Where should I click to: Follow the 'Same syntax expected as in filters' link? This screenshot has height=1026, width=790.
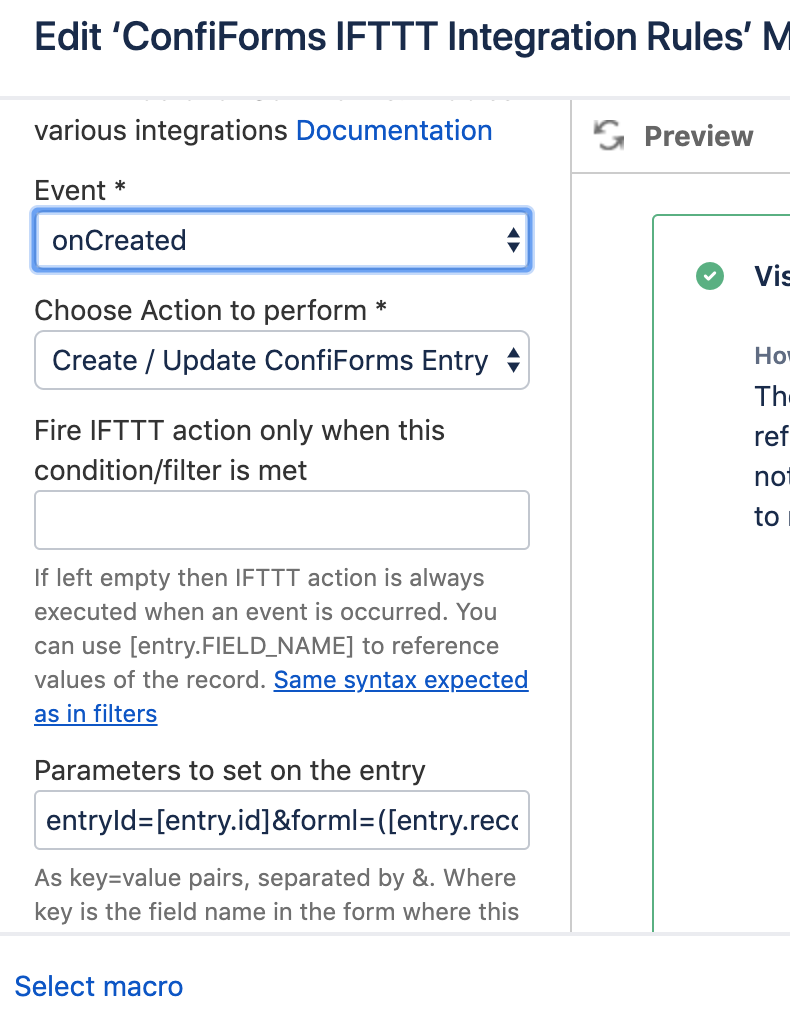tap(400, 680)
